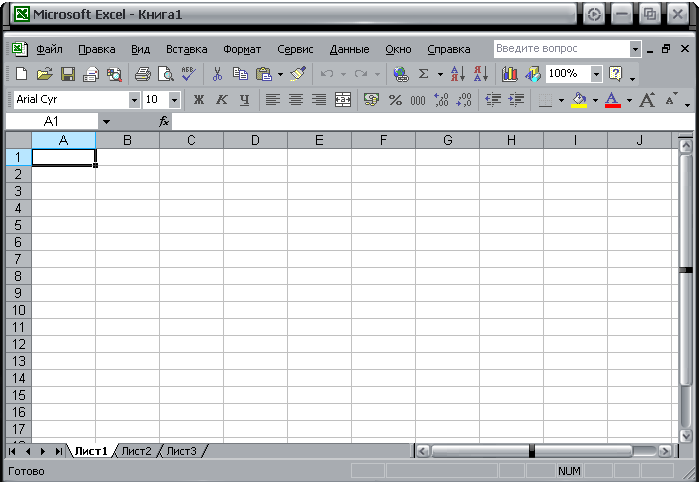699x482 pixels.
Task: Click the insert function fx button
Action: (x=164, y=121)
